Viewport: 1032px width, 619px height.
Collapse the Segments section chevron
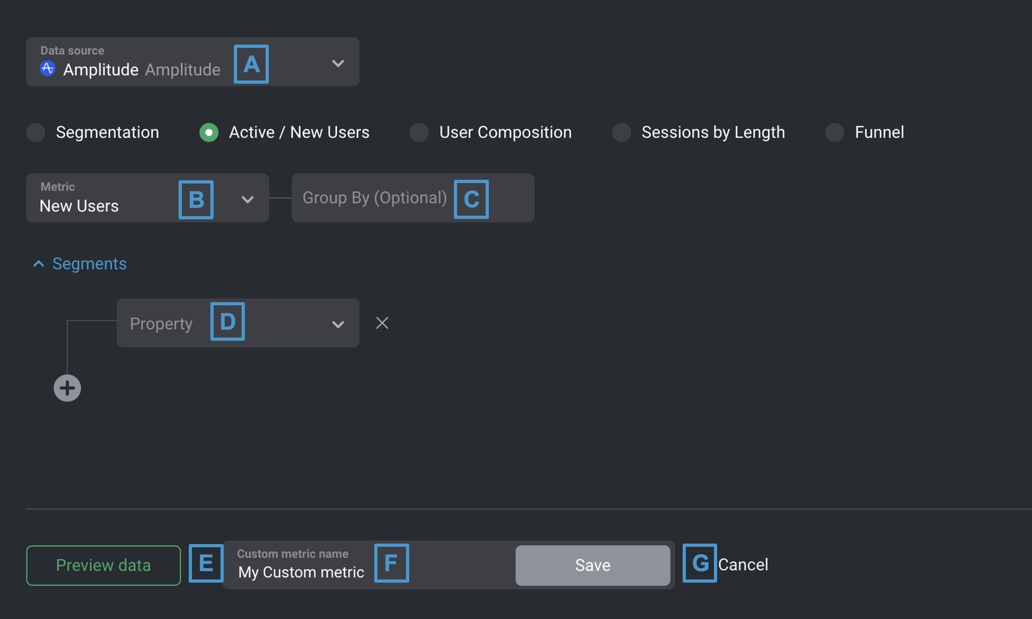coord(38,263)
